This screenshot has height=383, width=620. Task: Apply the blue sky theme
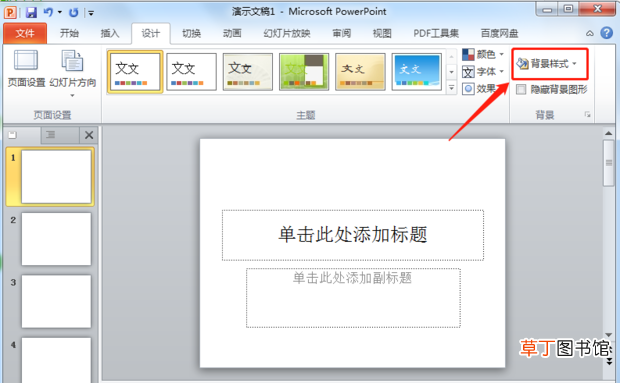click(417, 72)
